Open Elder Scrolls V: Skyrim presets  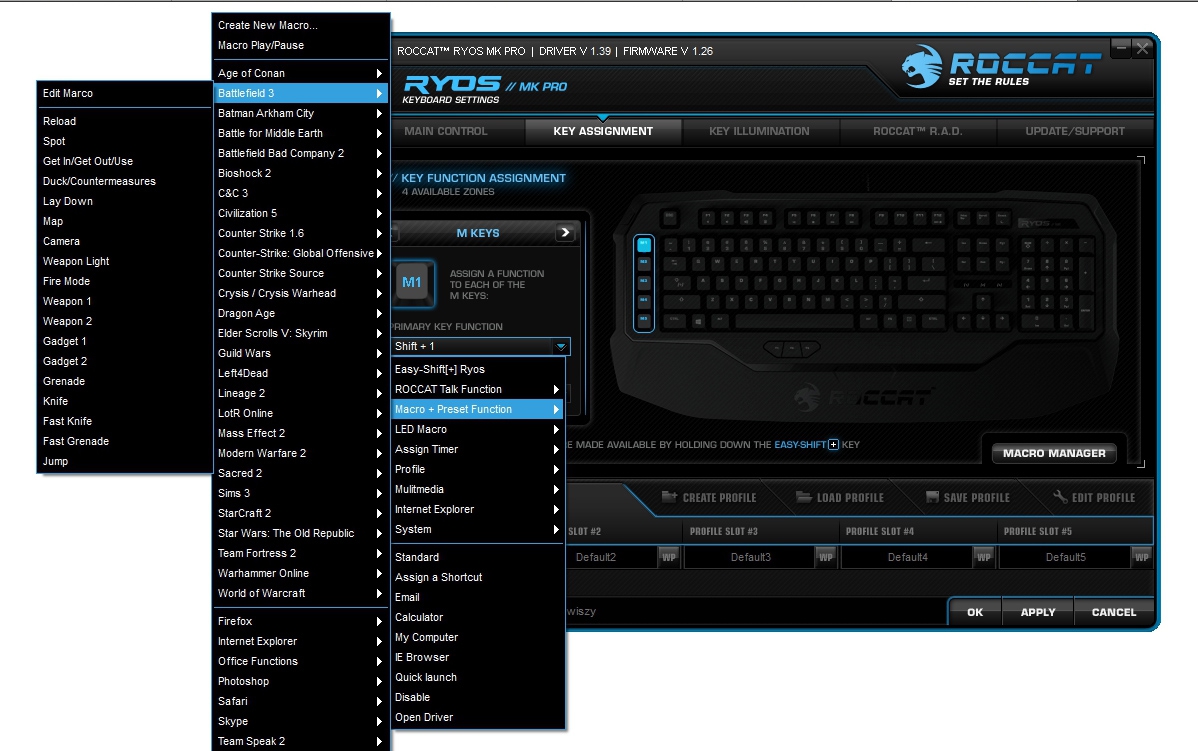pos(301,333)
